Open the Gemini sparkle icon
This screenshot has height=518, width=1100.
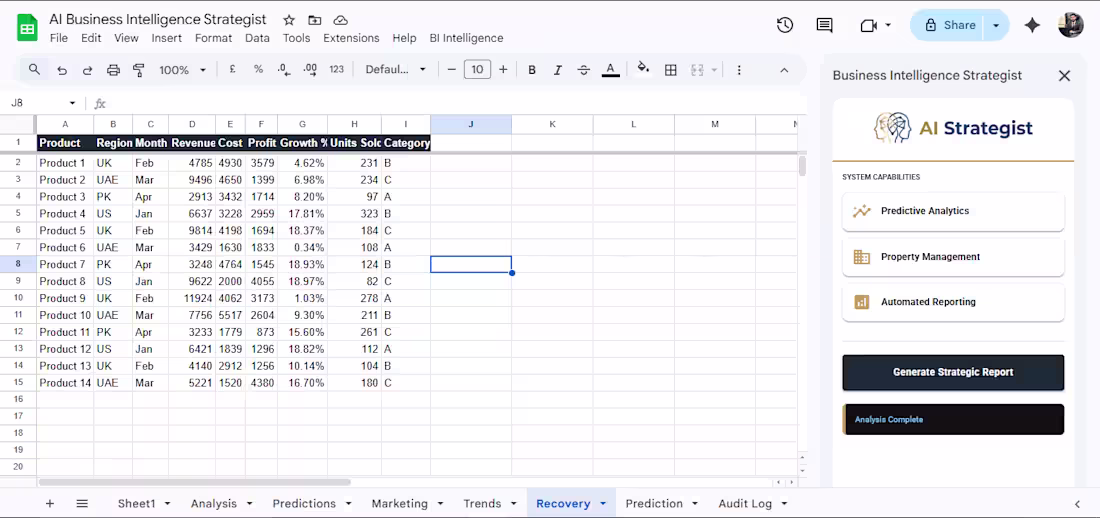click(1032, 25)
